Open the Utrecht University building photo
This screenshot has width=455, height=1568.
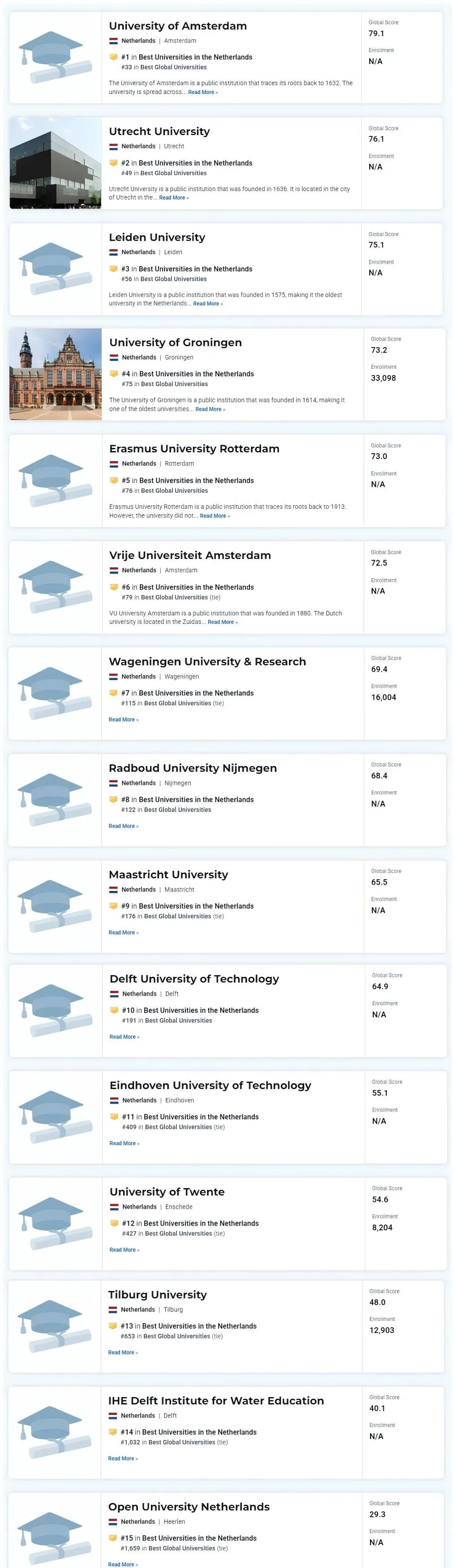pos(56,163)
